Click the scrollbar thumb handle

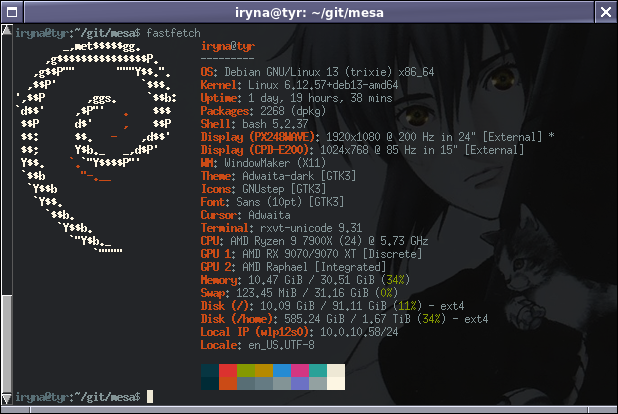(7, 344)
